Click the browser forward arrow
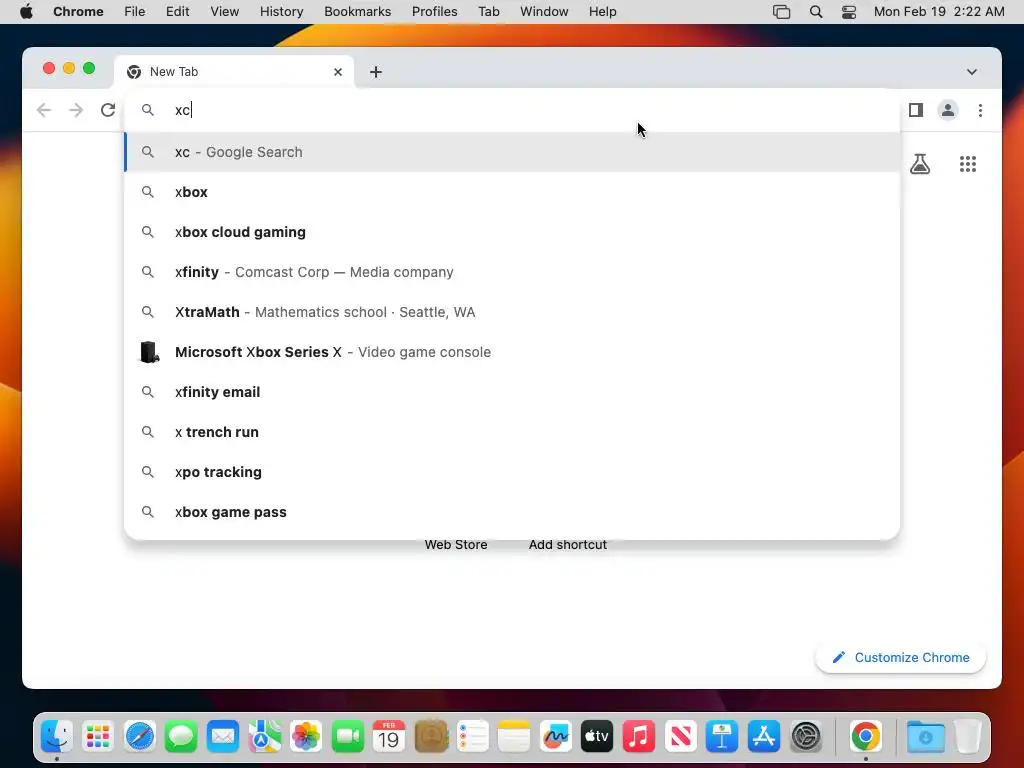1024x768 pixels. pyautogui.click(x=76, y=110)
